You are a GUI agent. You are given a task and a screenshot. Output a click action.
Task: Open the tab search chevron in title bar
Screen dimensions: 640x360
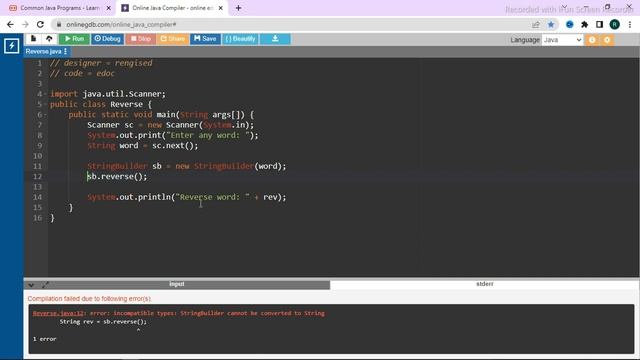[x=565, y=7]
